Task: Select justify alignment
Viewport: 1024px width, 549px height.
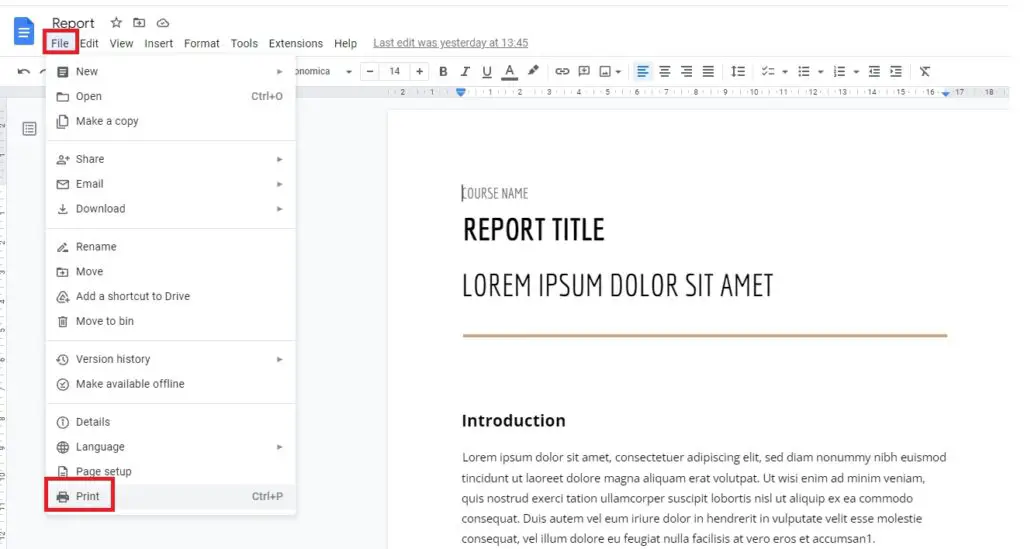Action: tap(708, 71)
